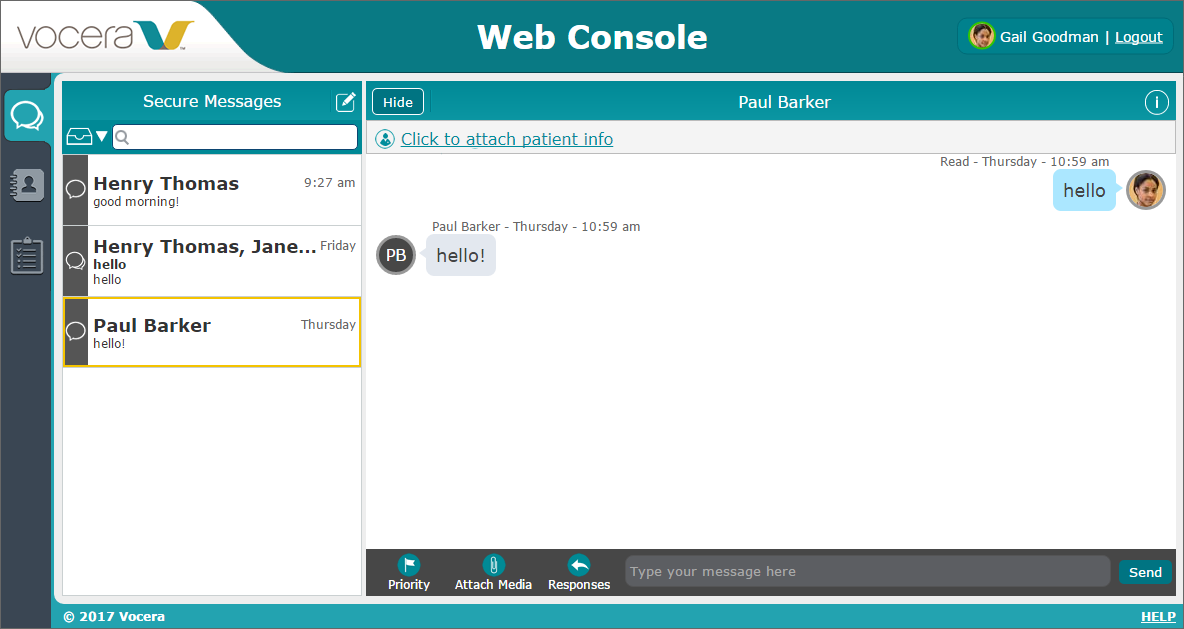
Task: Click the inbox tray icon
Action: [x=79, y=137]
